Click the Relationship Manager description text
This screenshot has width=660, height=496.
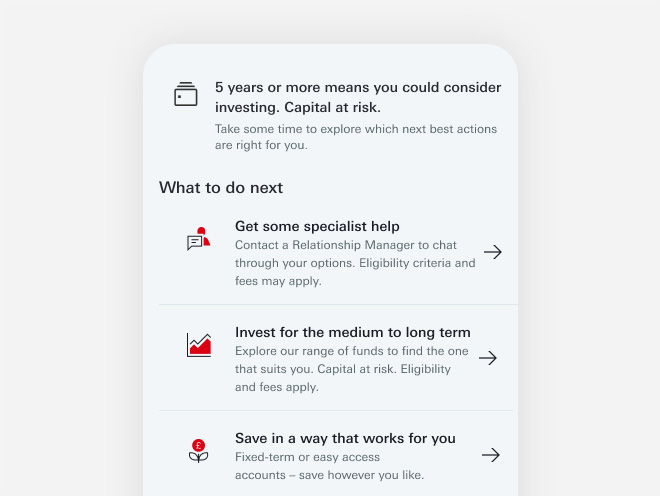[x=355, y=263]
